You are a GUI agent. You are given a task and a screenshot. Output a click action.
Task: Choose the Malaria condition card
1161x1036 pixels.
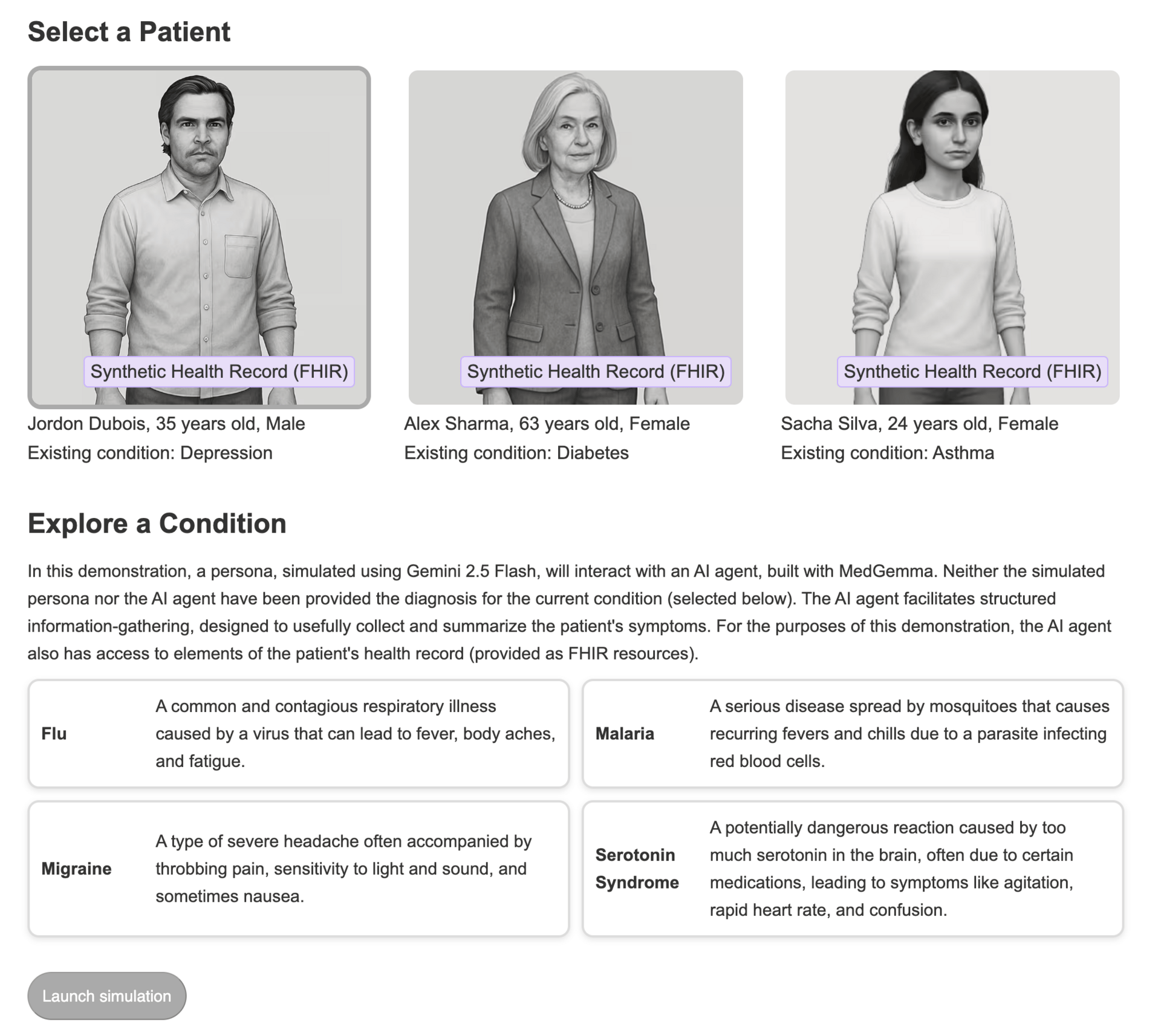[x=853, y=733]
